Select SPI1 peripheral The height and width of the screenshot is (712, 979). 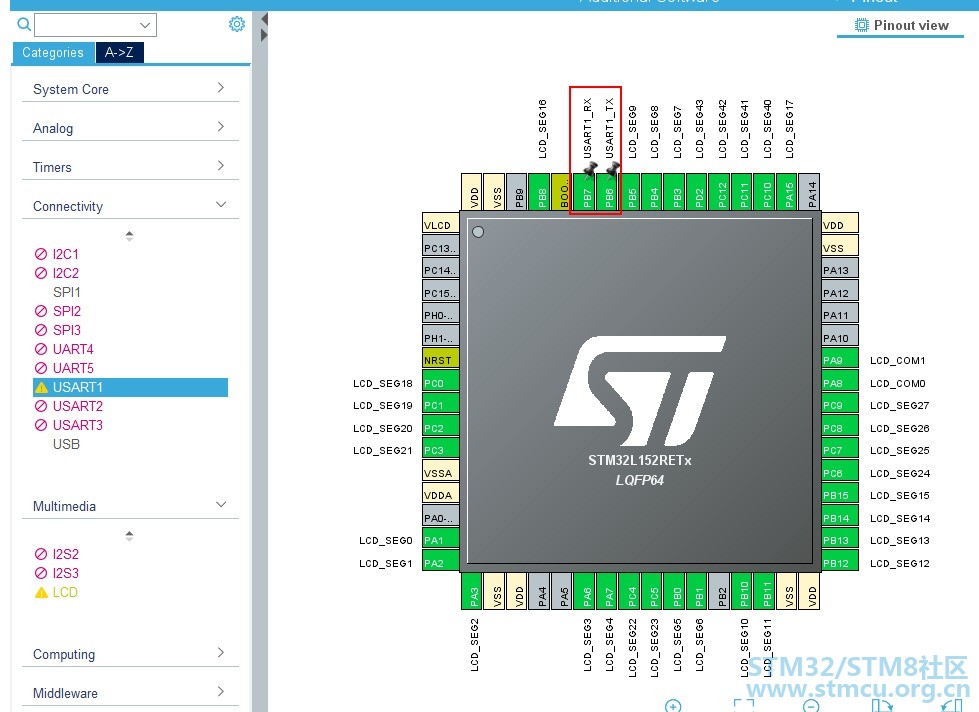pos(66,292)
